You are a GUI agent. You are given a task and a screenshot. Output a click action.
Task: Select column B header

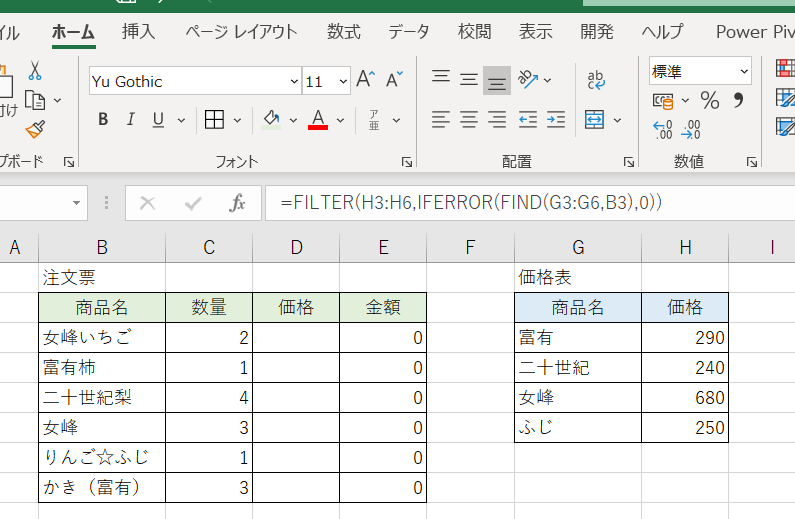click(x=102, y=248)
